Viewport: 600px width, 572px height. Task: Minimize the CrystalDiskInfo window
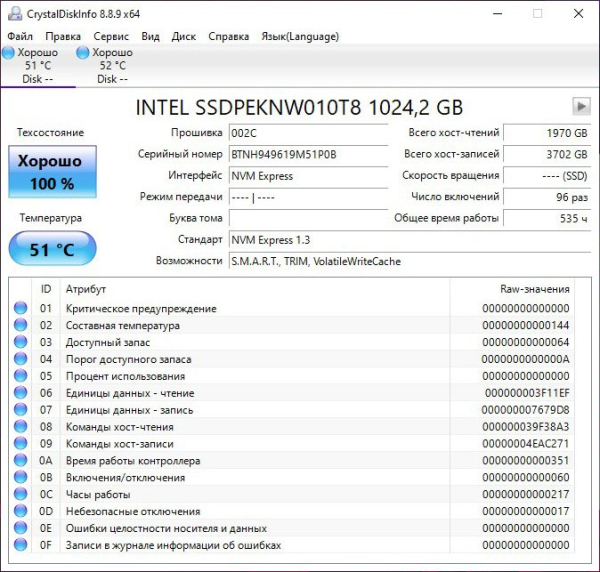click(x=497, y=14)
